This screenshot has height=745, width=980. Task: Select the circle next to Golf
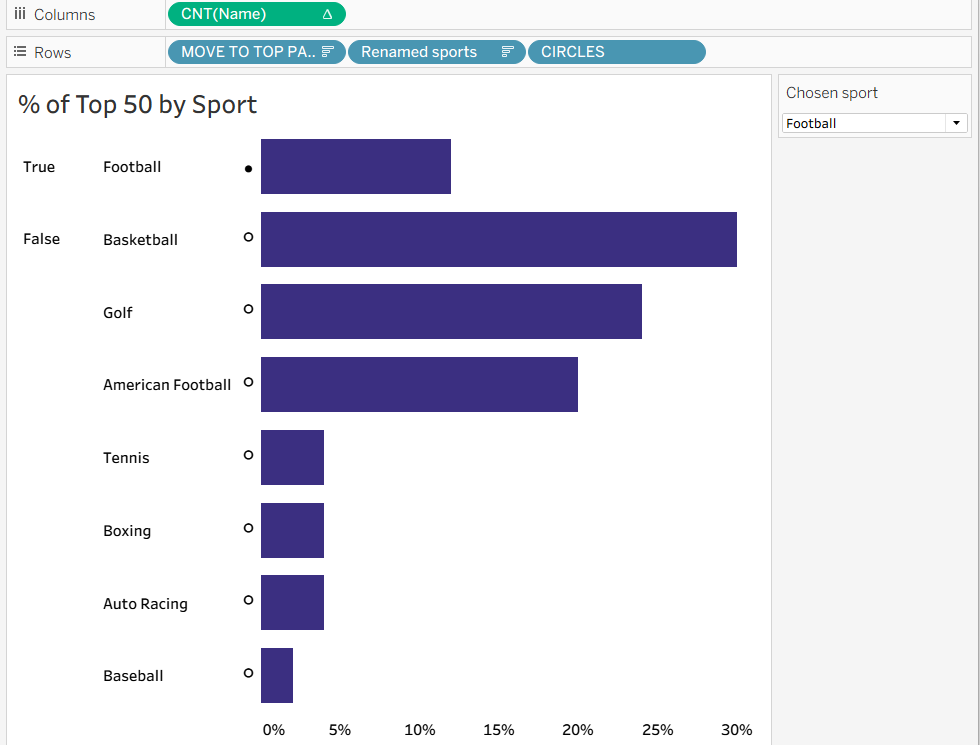point(248,309)
